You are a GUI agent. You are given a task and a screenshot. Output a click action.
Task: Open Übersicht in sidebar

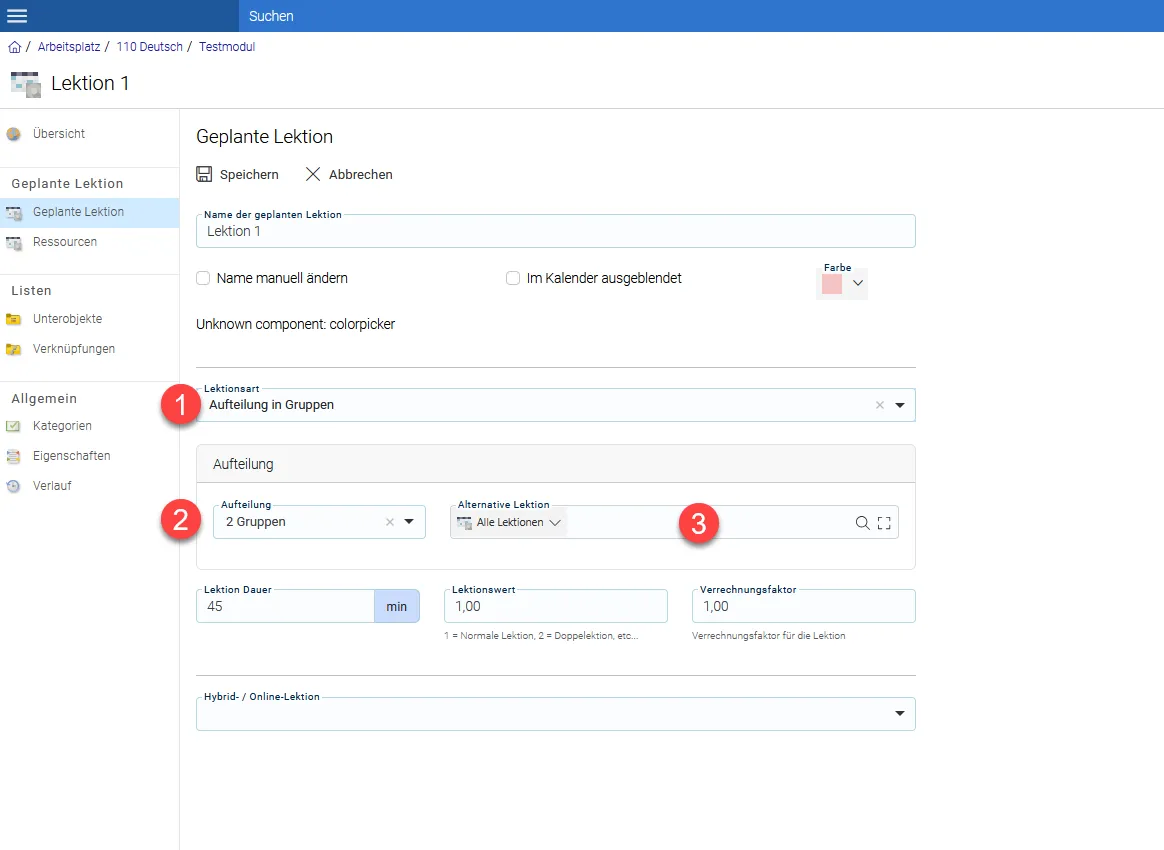point(89,134)
